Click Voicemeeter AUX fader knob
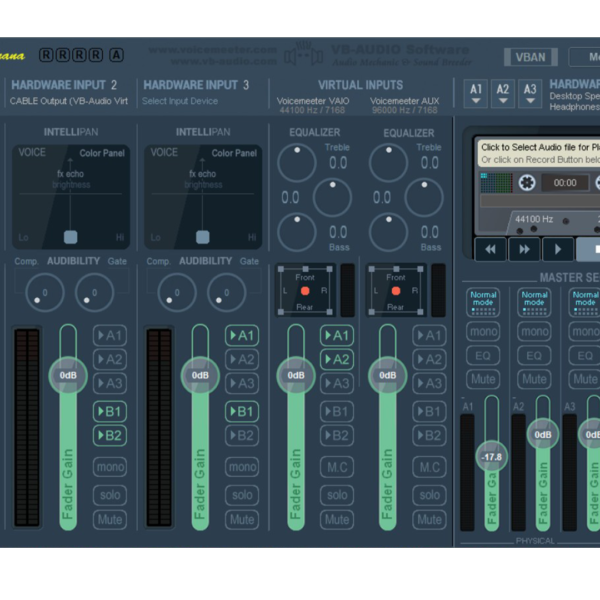600x600 pixels. pyautogui.click(x=388, y=375)
